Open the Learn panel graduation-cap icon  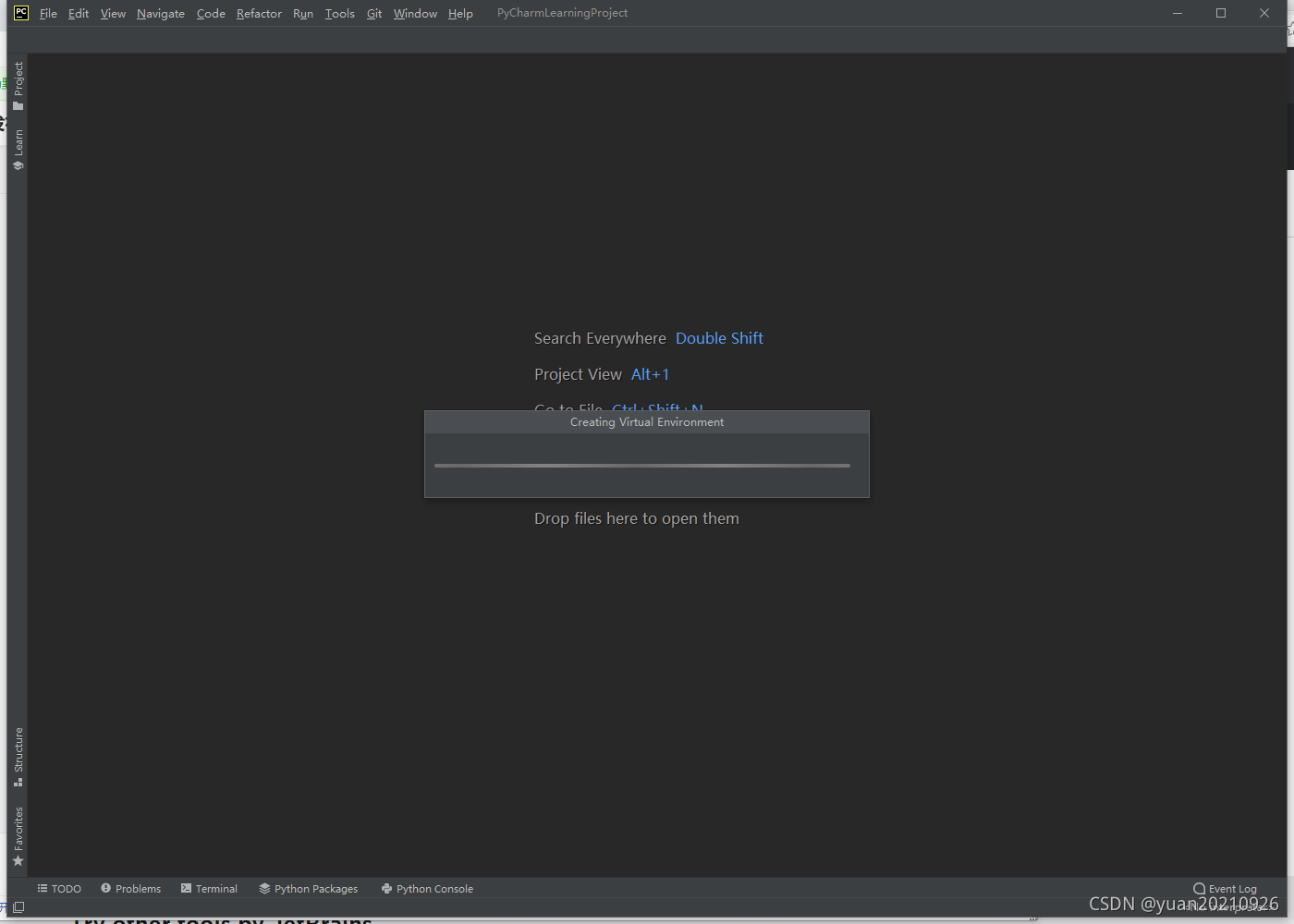tap(18, 165)
